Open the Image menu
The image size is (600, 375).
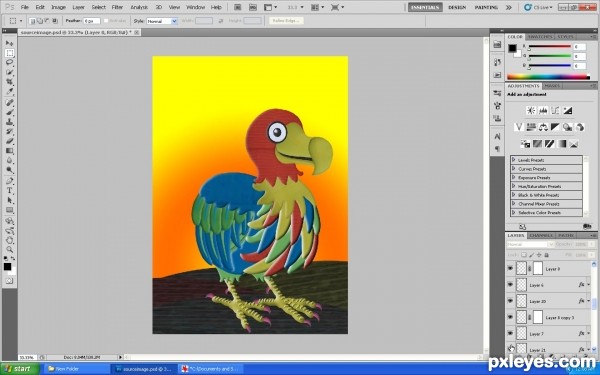58,7
